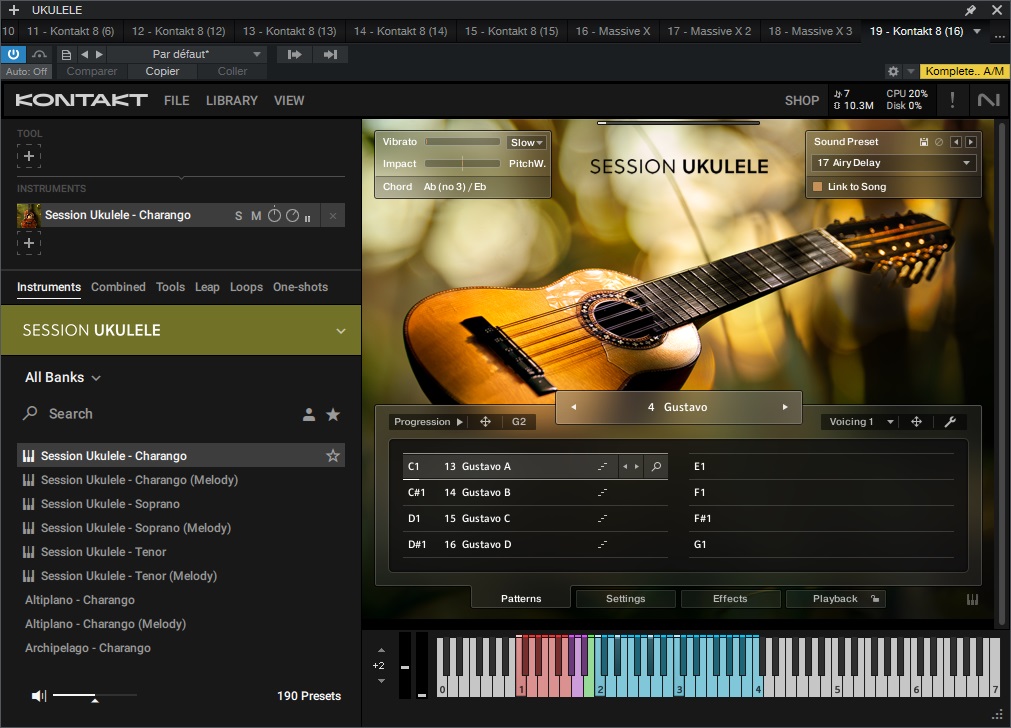Click the favorites star filter icon
Screen dimensions: 1011x728
click(x=333, y=414)
